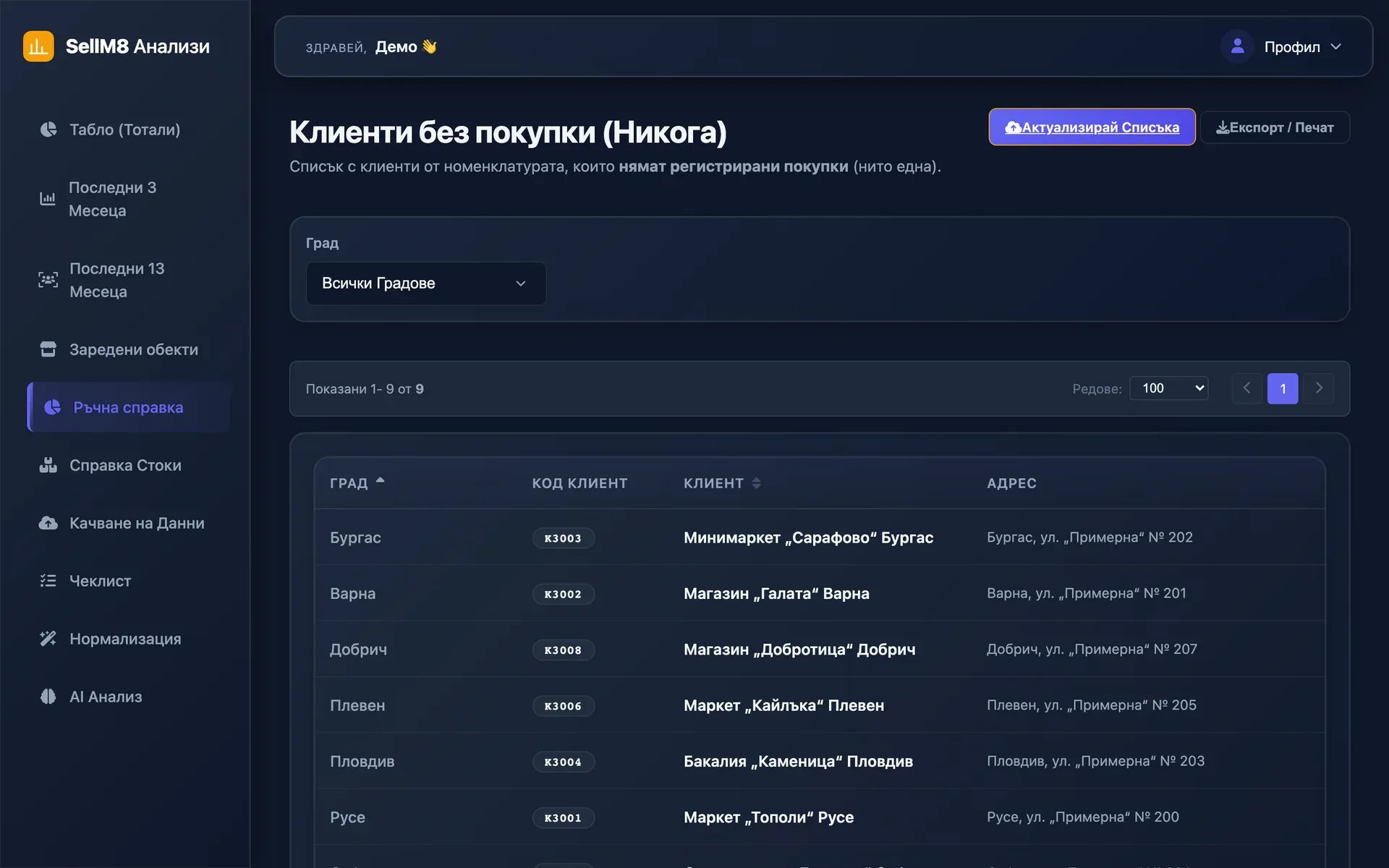
Task: Click client code badge K3003
Action: pyautogui.click(x=563, y=538)
